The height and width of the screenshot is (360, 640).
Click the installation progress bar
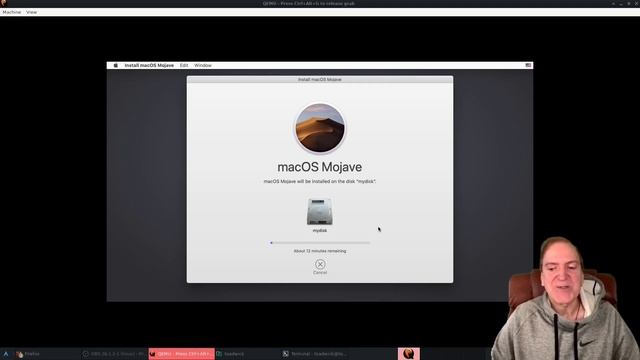click(x=320, y=243)
